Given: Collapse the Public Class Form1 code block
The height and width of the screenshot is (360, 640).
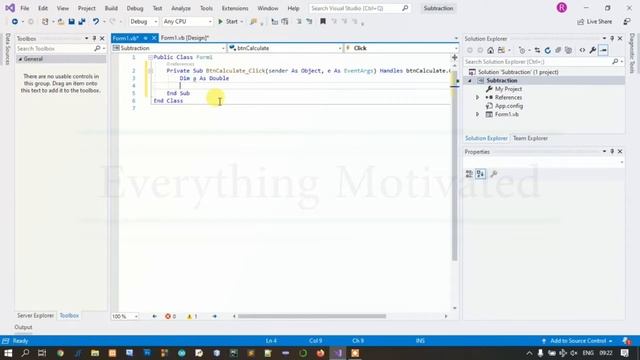Looking at the screenshot, I should click(150, 58).
